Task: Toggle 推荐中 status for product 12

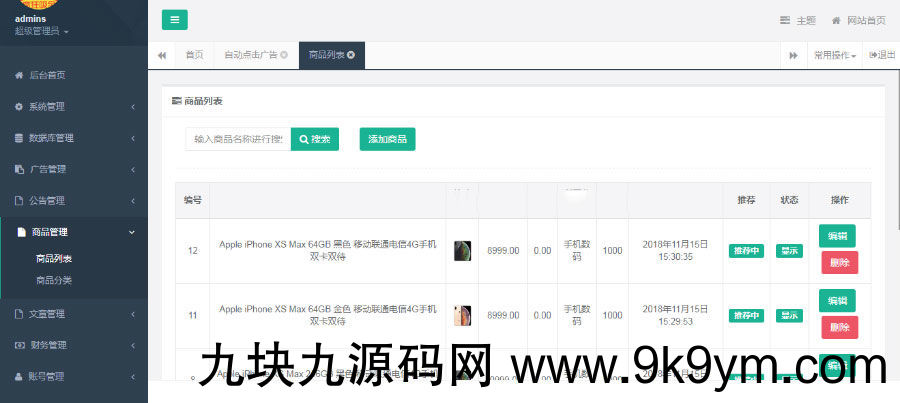Action: pos(746,250)
